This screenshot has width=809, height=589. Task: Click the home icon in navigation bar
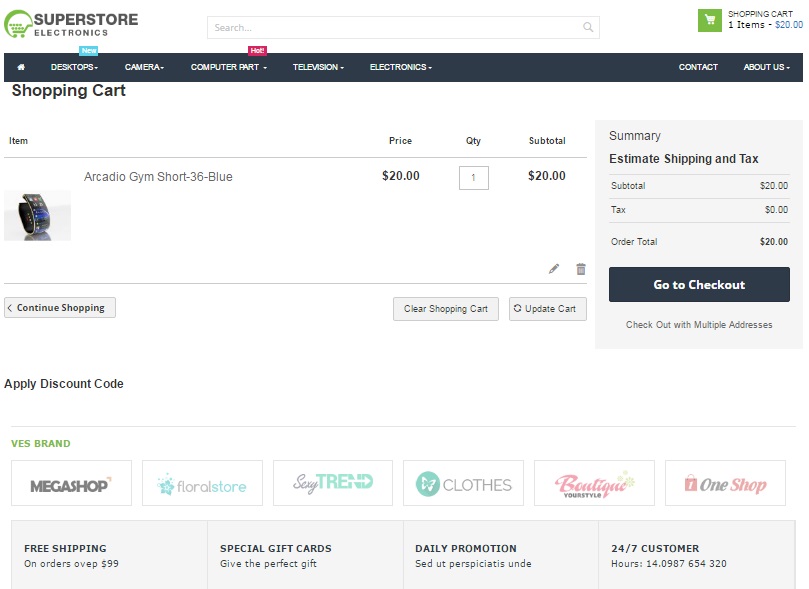pos(21,67)
